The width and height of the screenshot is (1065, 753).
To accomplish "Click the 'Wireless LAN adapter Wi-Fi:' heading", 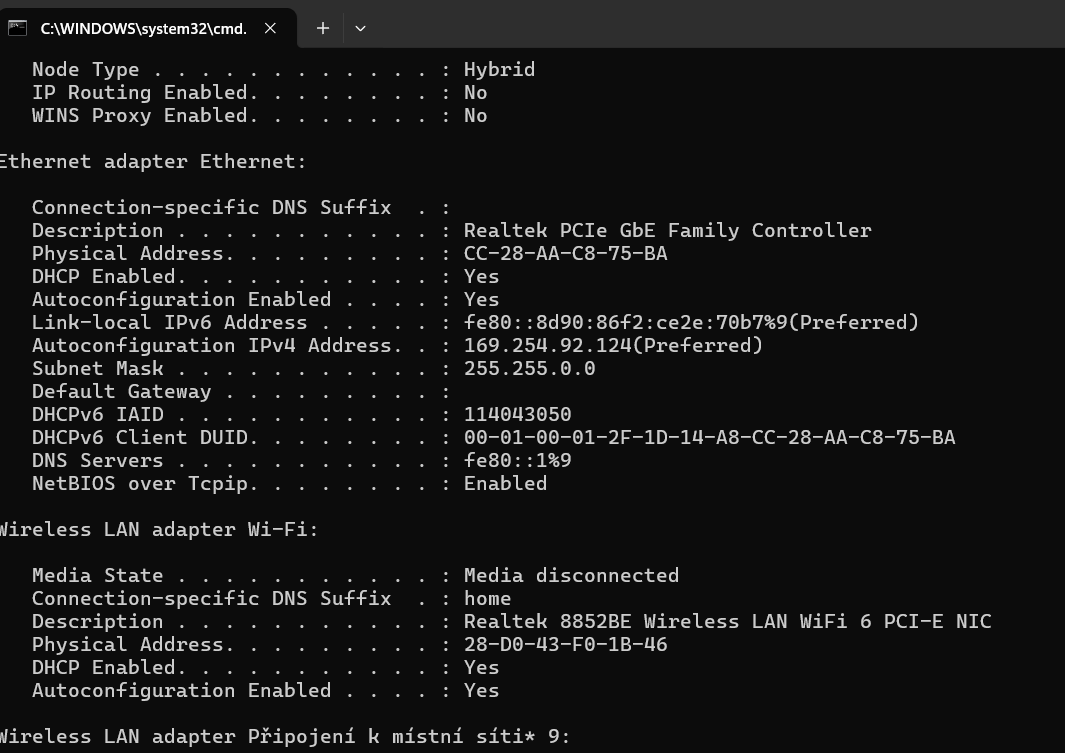I will [158, 530].
